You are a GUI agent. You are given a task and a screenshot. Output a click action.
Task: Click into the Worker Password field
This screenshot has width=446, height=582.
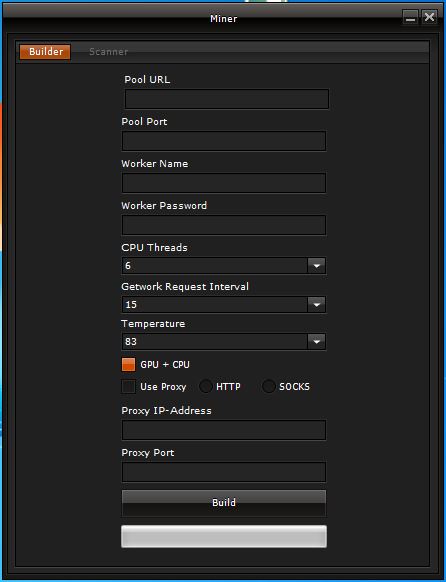pyautogui.click(x=224, y=225)
